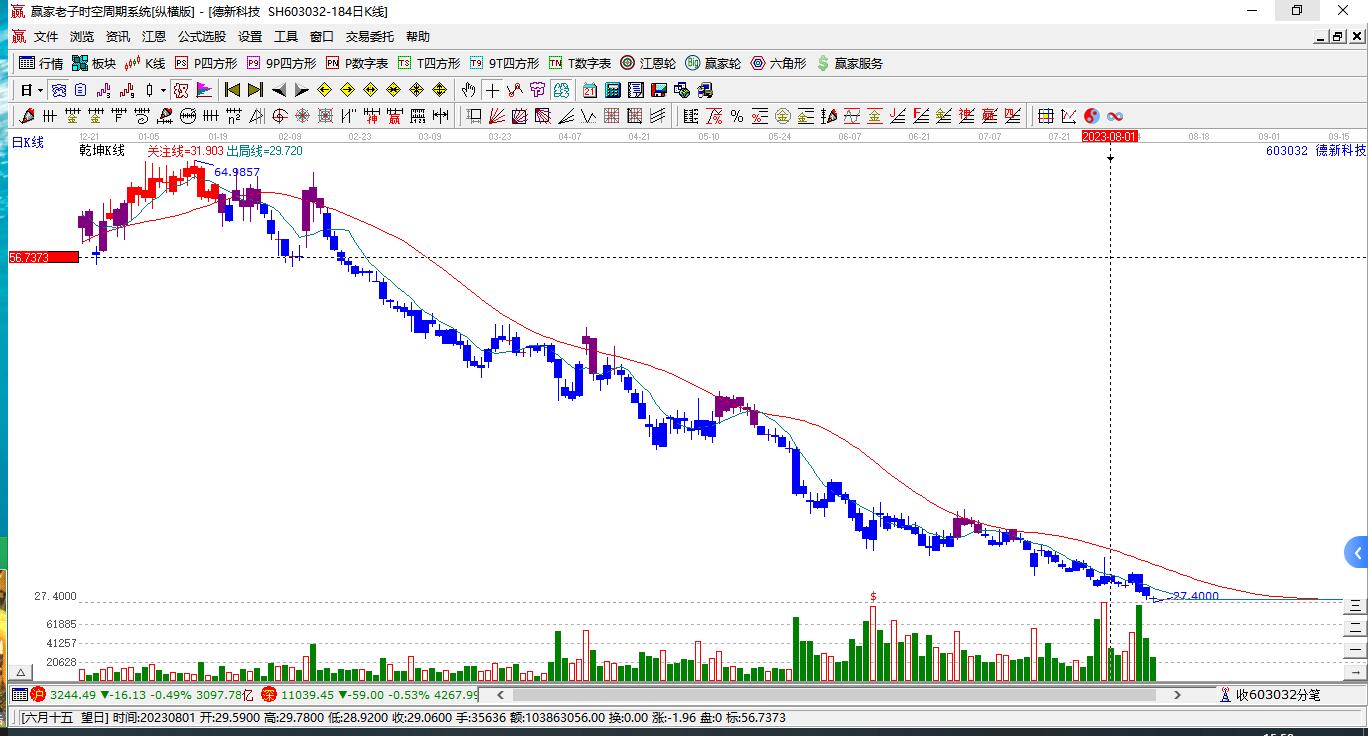The image size is (1368, 736).
Task: Click the yellow diamond left-arrow icon
Action: (x=325, y=90)
